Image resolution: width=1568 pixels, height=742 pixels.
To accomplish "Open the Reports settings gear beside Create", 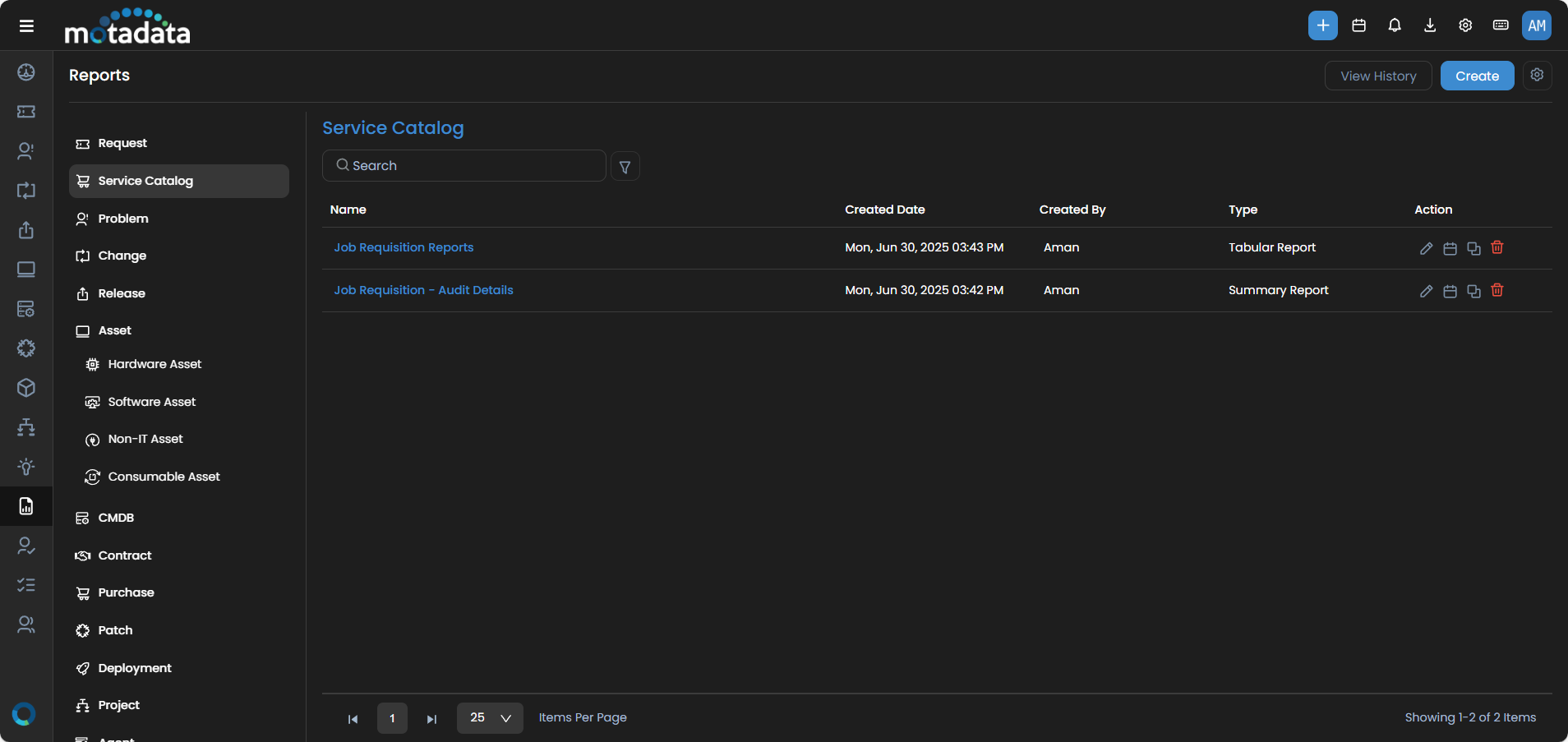I will [x=1537, y=75].
